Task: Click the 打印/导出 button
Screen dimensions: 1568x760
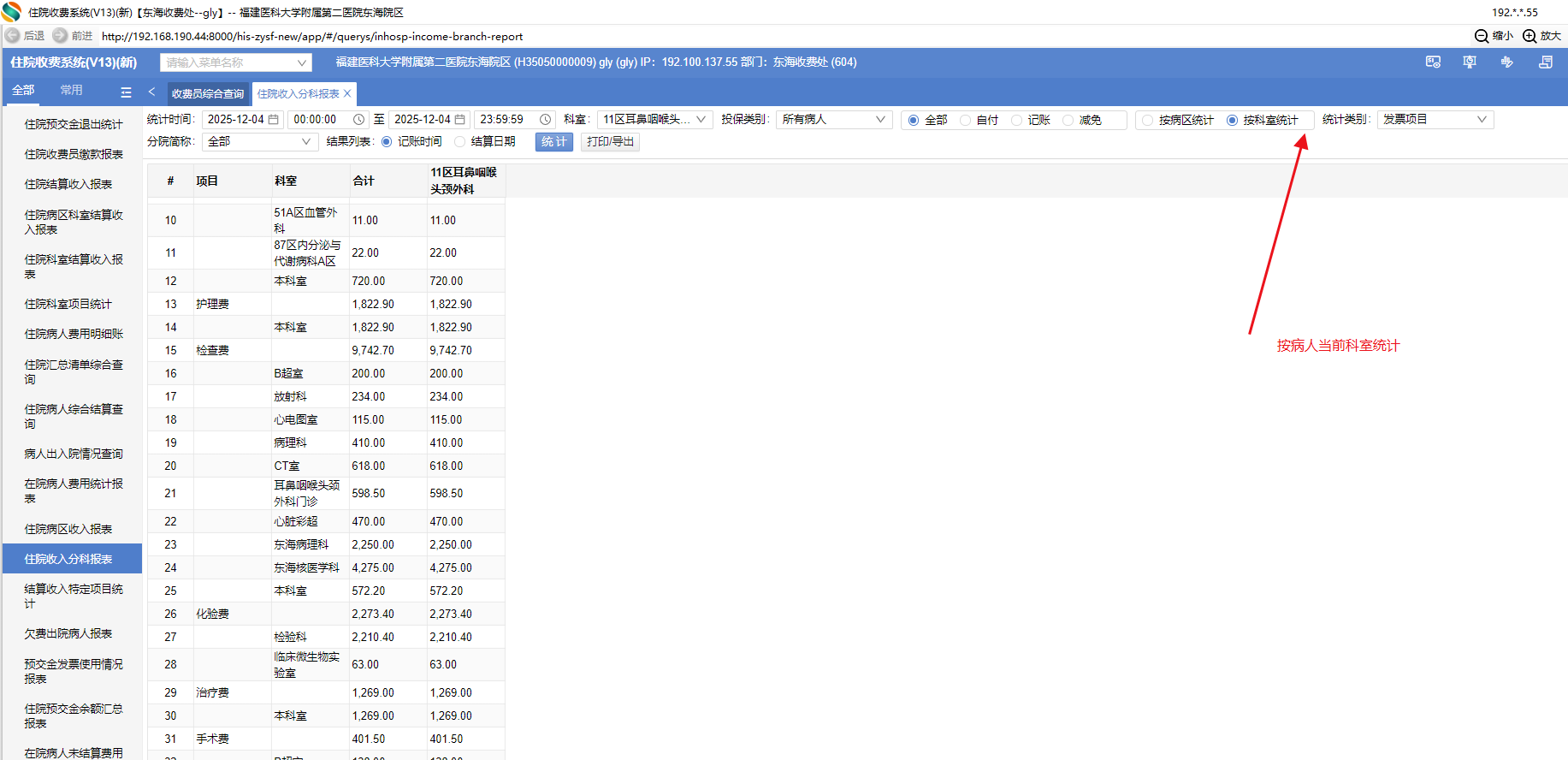Action: (x=611, y=142)
